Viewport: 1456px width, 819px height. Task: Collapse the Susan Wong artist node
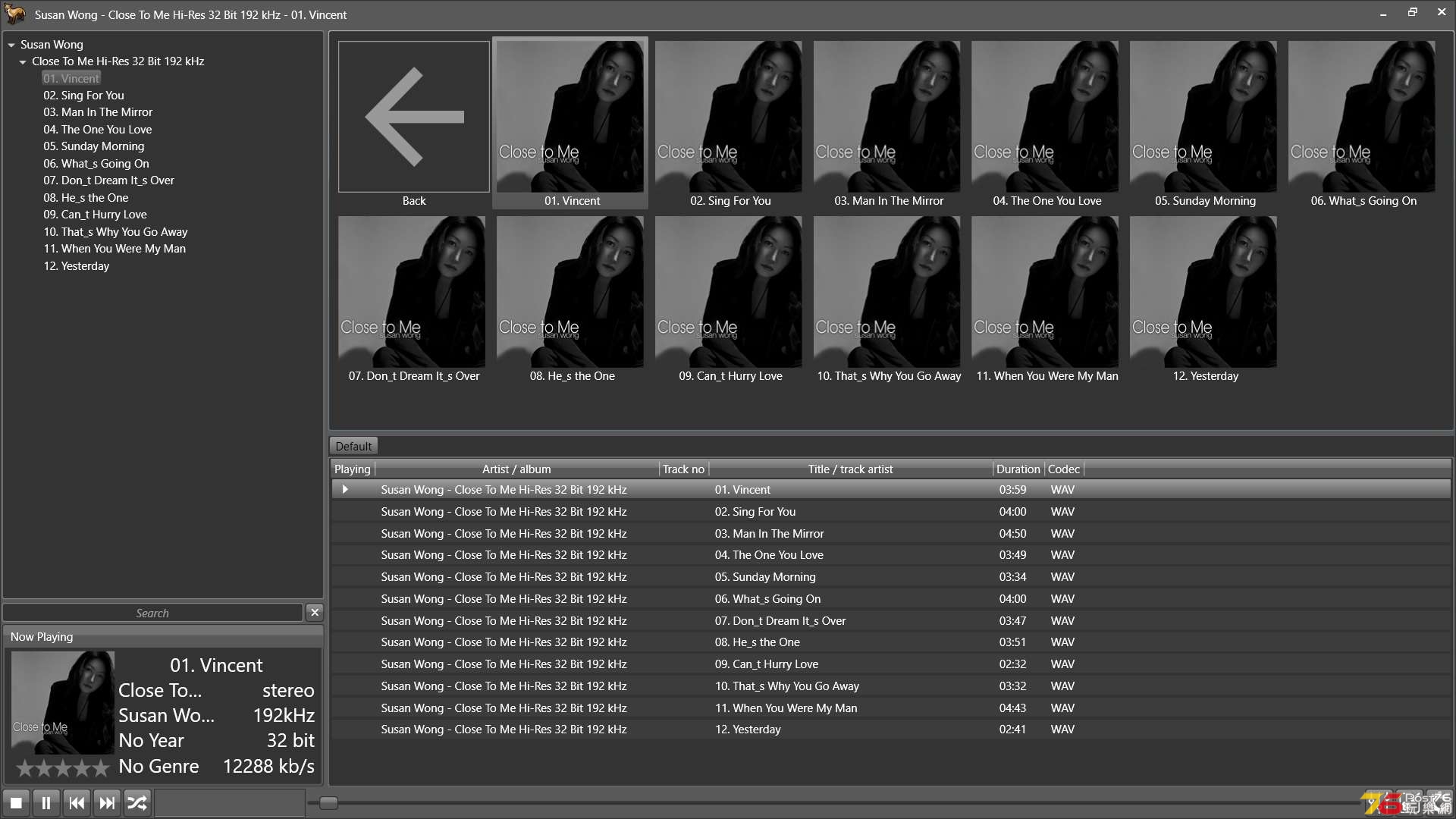(x=11, y=45)
